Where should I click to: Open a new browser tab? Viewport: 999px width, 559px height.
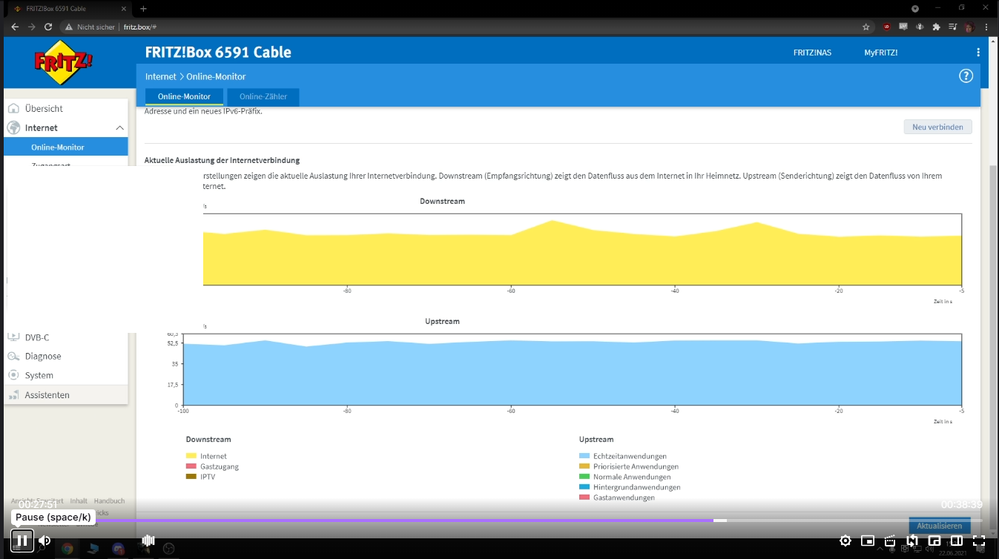(x=143, y=9)
